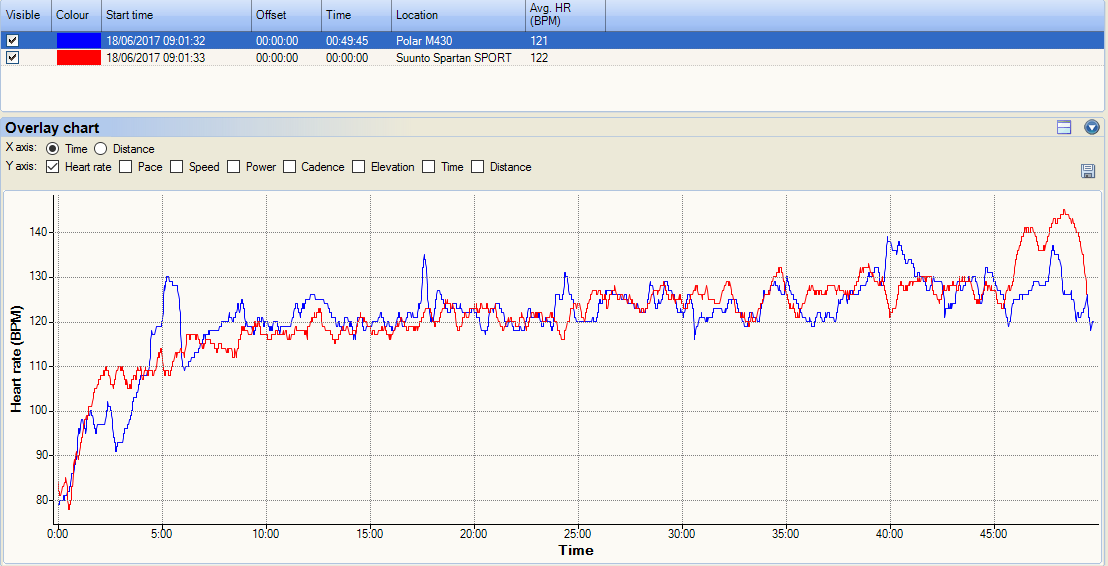Enable the Elevation Y axis checkbox
The height and width of the screenshot is (566, 1108).
click(x=358, y=167)
